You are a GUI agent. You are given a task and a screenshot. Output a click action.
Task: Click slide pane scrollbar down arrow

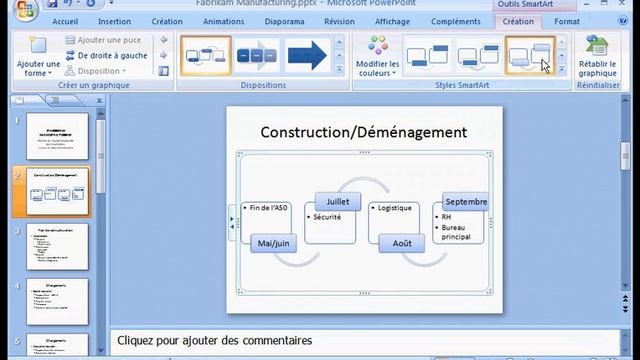[x=100, y=351]
